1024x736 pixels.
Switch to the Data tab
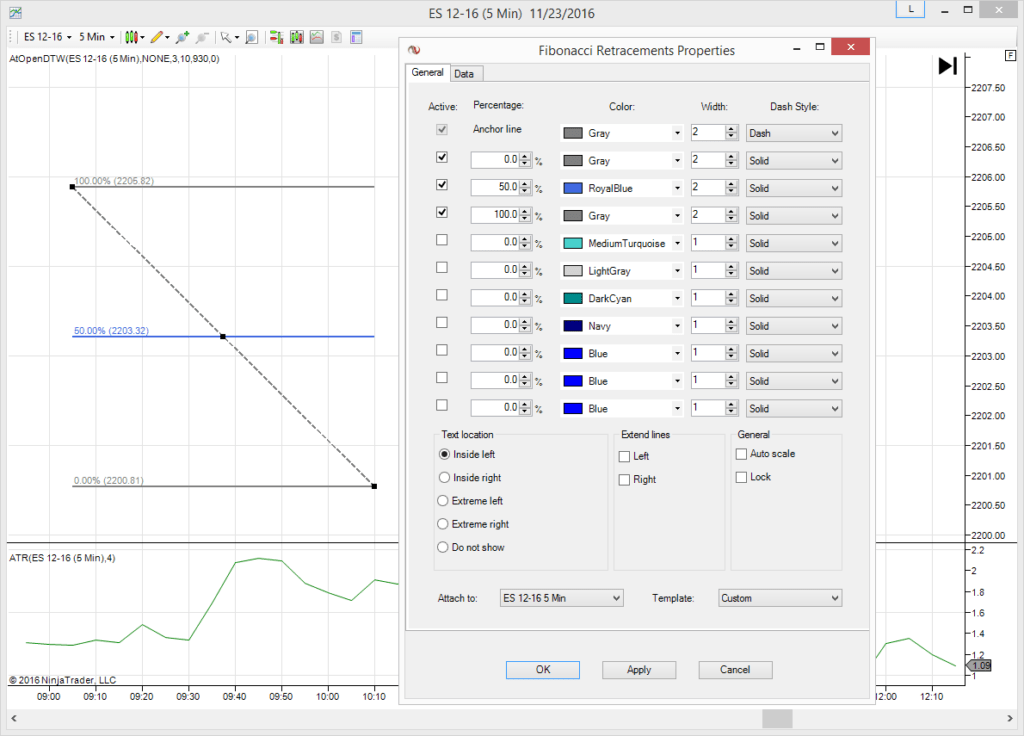pos(464,74)
